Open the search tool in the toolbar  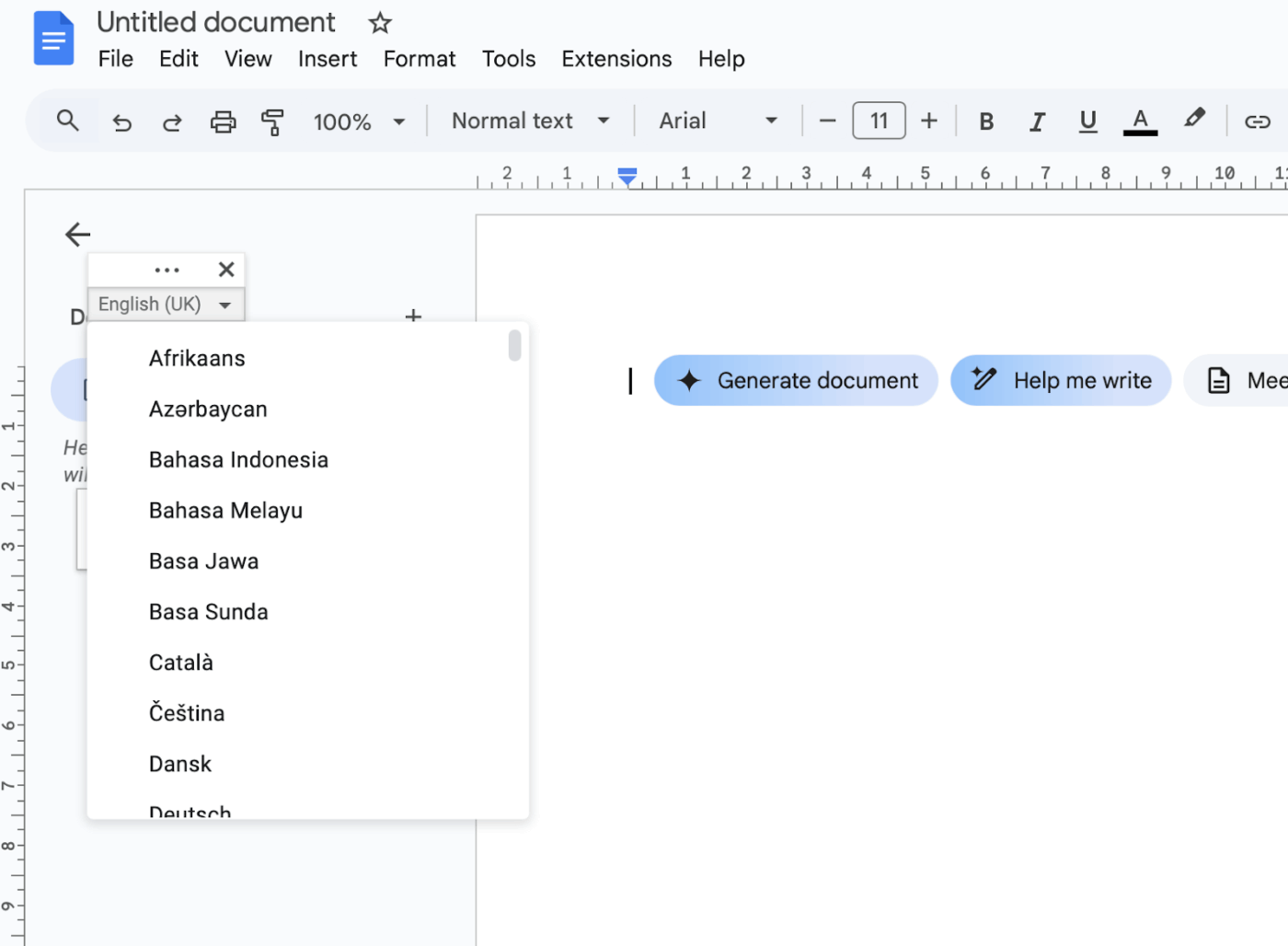pos(67,121)
